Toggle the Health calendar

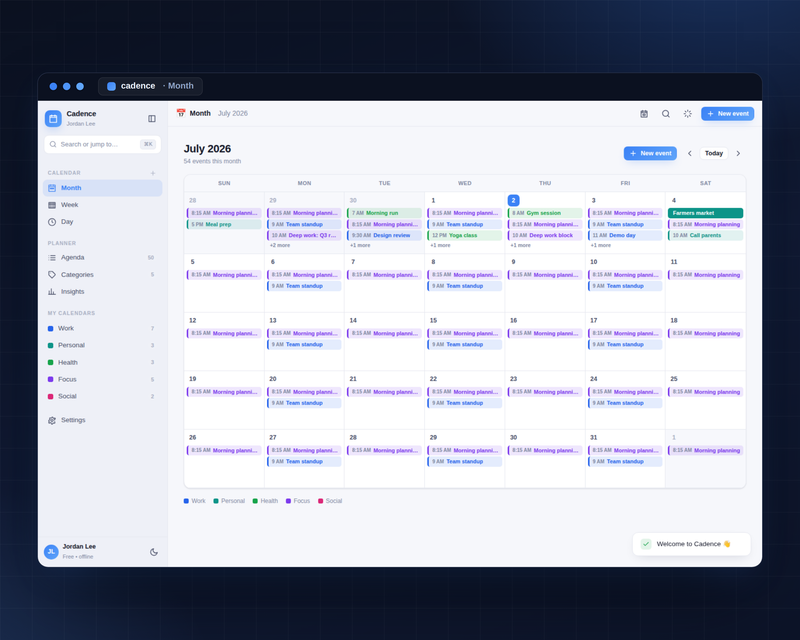103,362
